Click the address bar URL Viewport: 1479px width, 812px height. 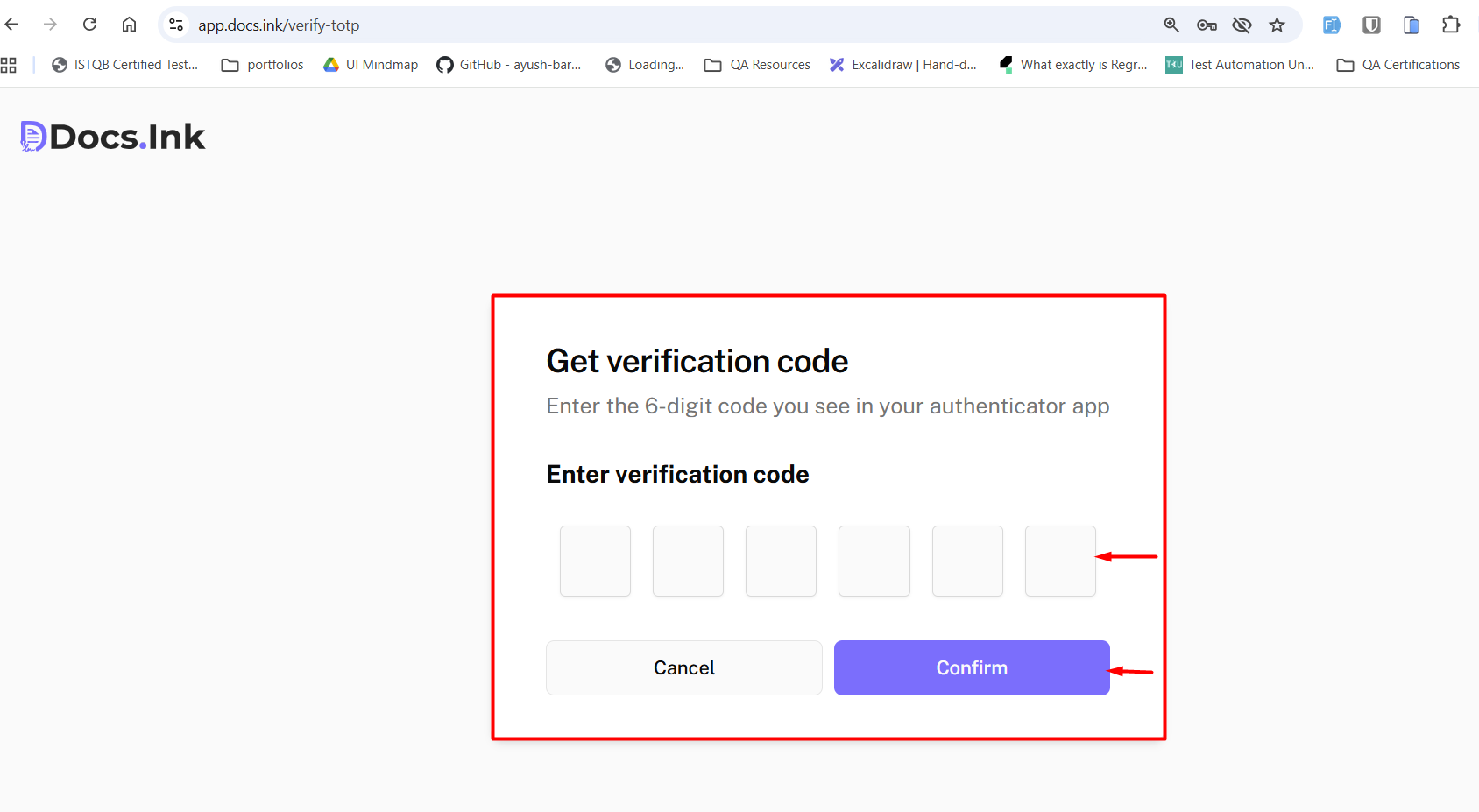pos(279,25)
